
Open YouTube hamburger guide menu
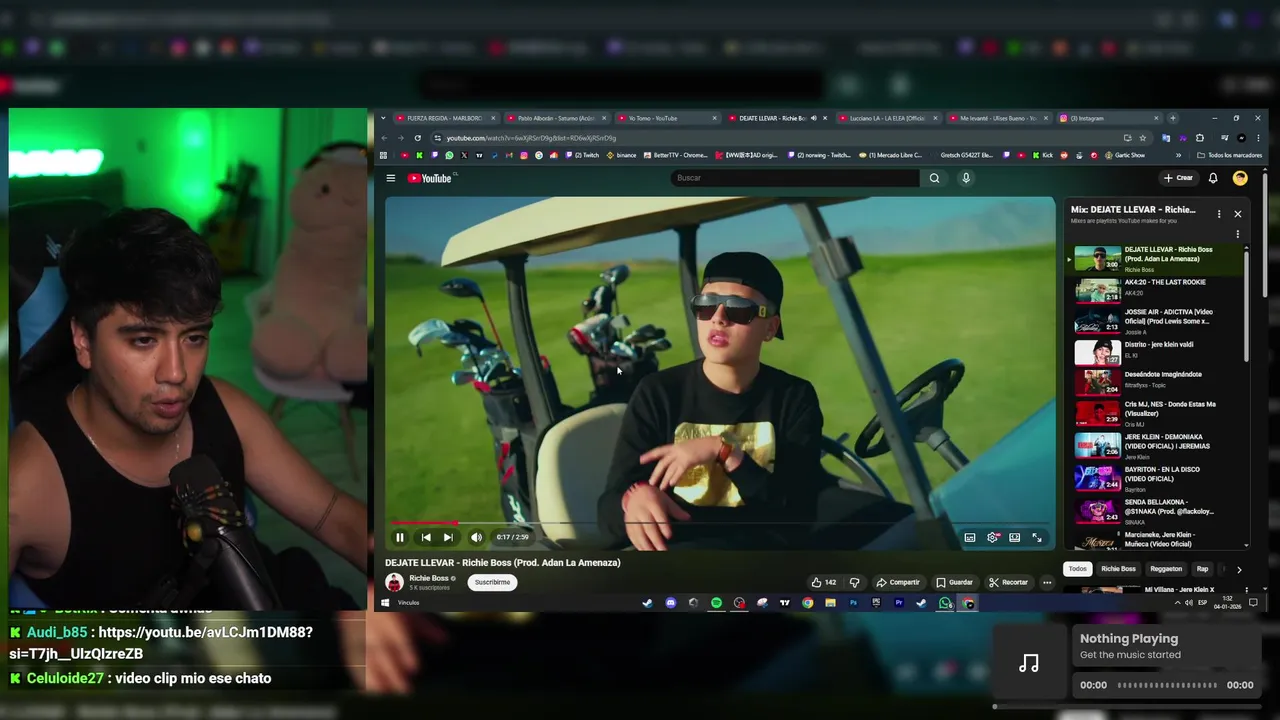click(391, 178)
